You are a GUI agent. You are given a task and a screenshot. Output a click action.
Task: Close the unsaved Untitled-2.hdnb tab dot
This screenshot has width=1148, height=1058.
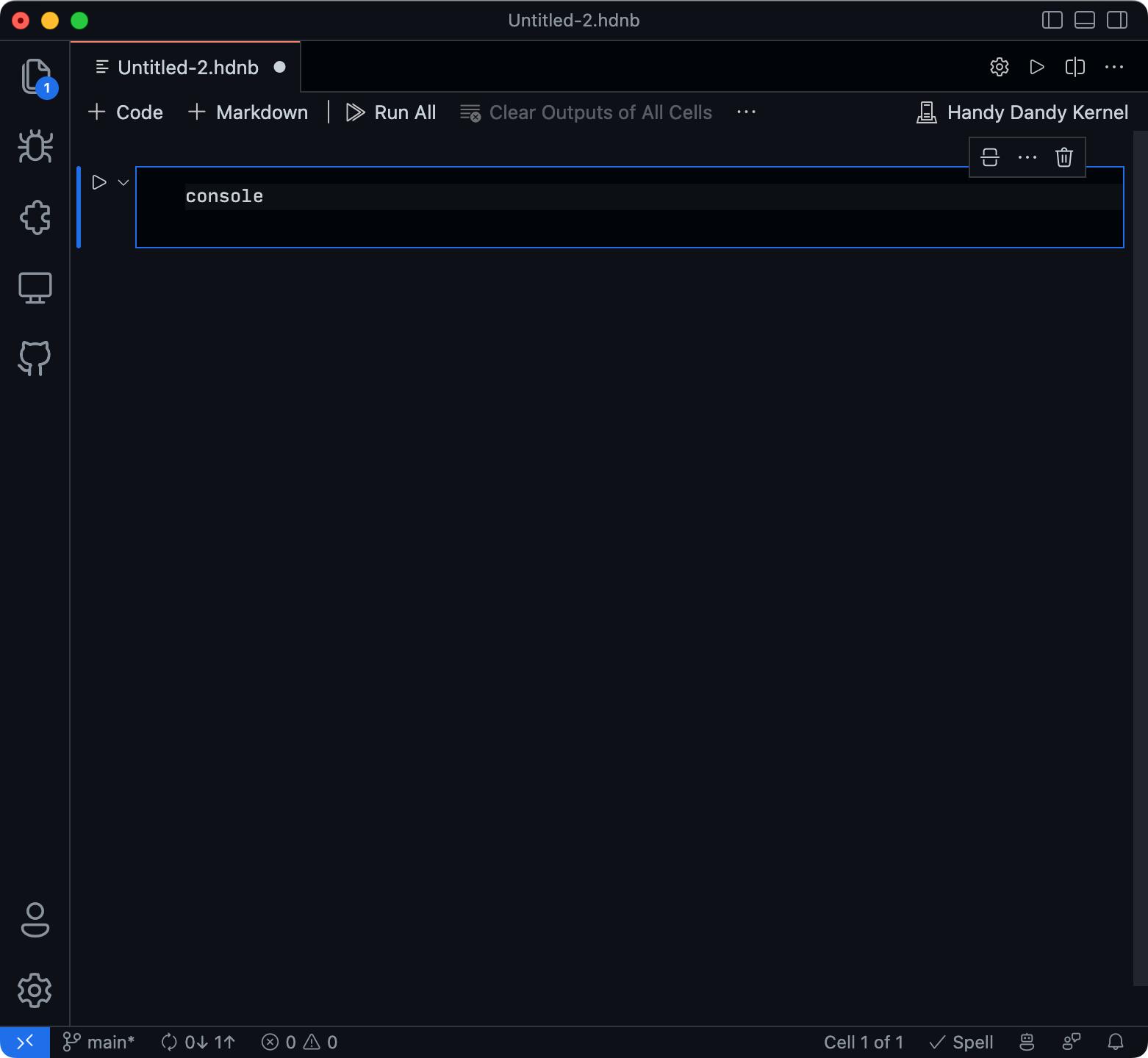pos(279,67)
